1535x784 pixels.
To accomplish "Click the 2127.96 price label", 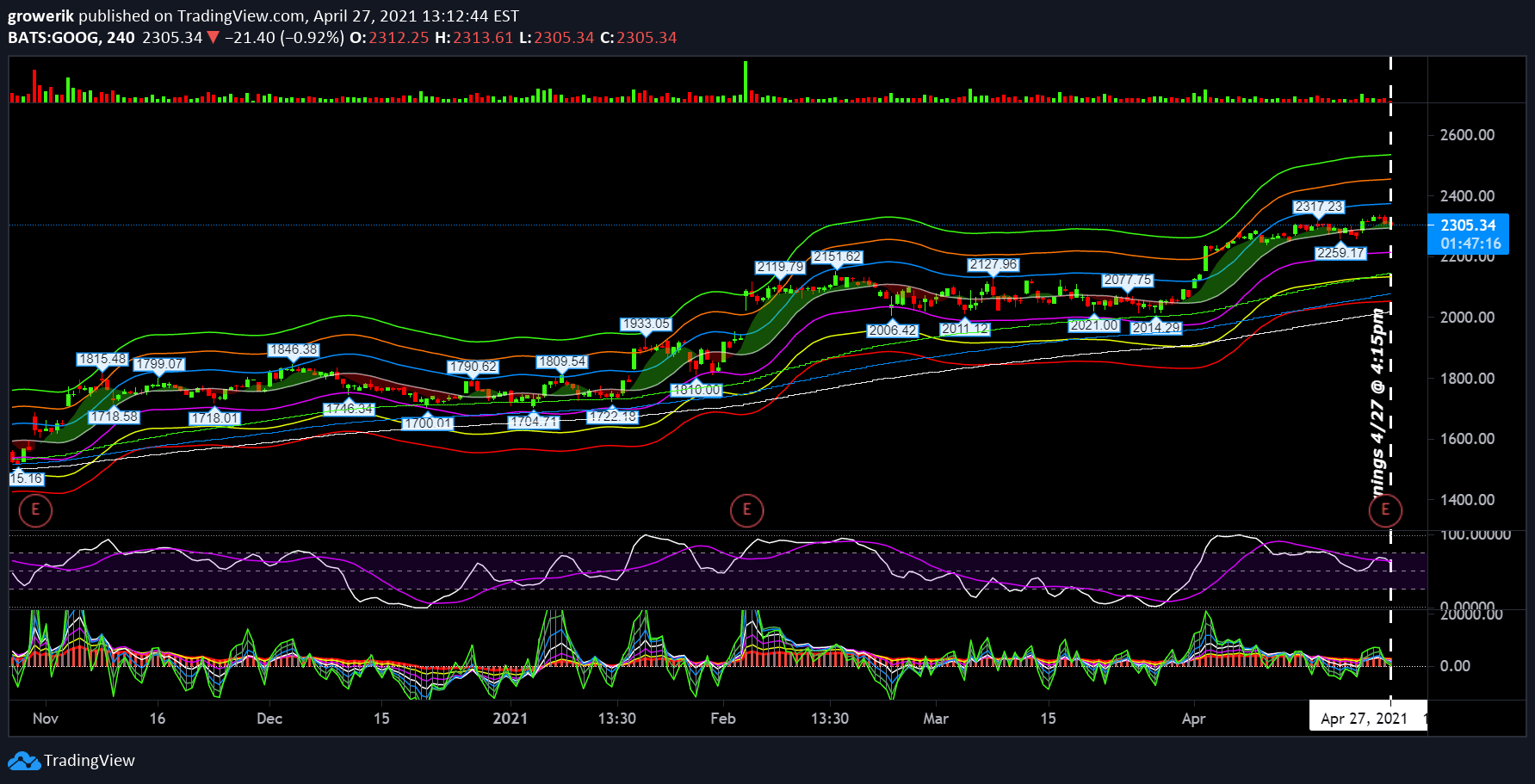I will 993,265.
